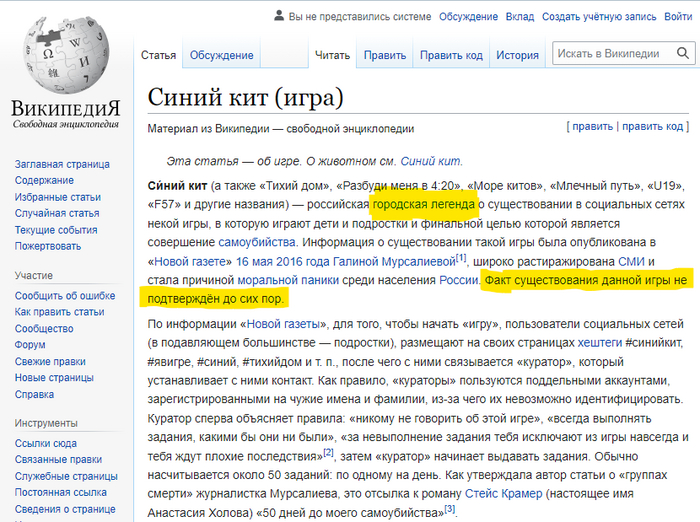
Task: Select the 'Читать' tab
Action: pos(332,55)
